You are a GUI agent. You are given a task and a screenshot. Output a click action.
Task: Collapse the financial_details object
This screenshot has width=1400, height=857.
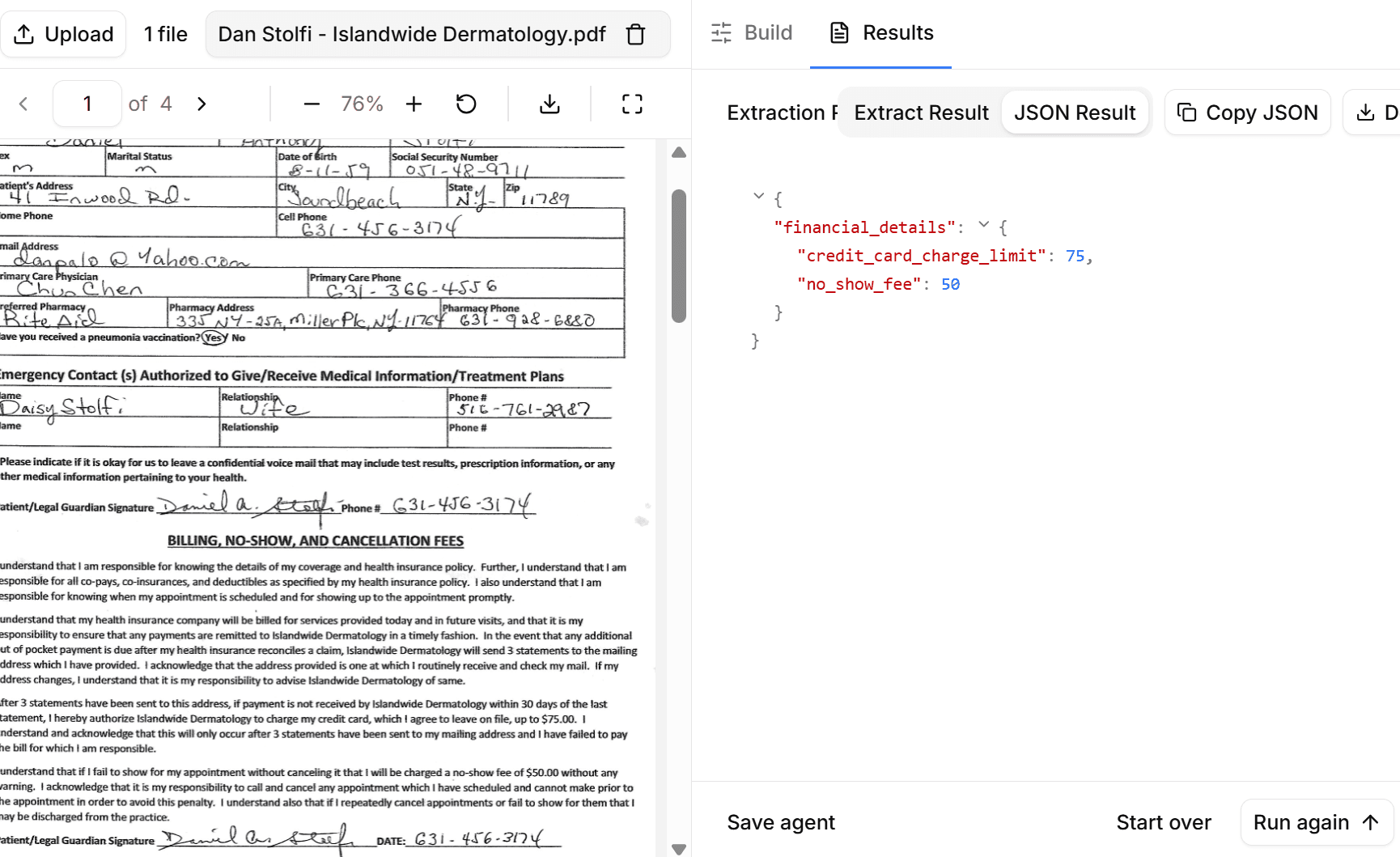(x=984, y=224)
